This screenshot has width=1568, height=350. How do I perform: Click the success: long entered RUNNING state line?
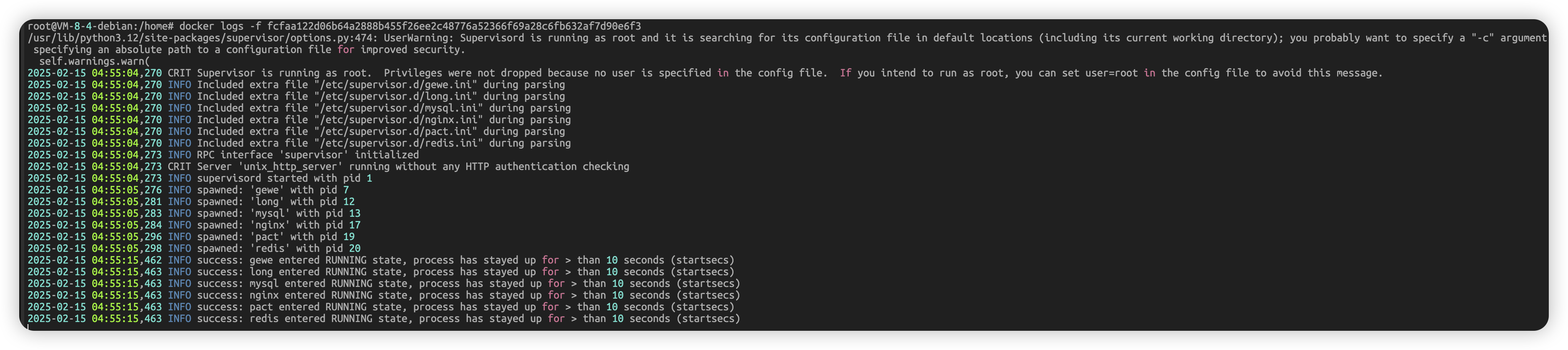465,272
